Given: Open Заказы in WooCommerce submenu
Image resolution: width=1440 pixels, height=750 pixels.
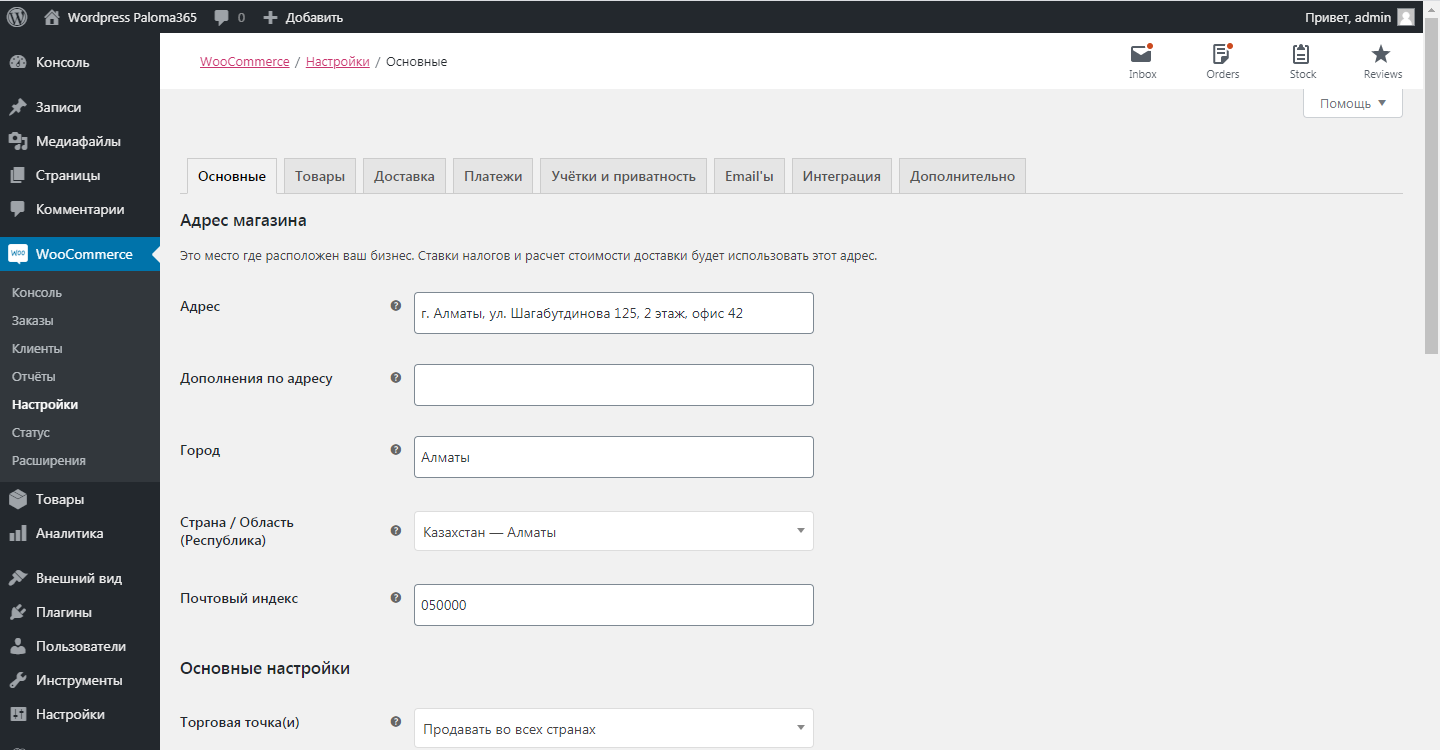Looking at the screenshot, I should click(33, 321).
